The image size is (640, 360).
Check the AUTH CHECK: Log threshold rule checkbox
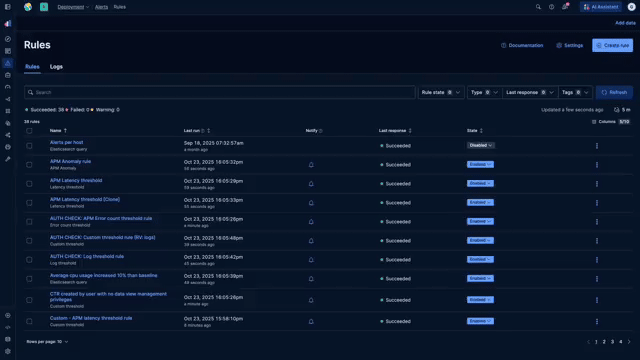29,260
